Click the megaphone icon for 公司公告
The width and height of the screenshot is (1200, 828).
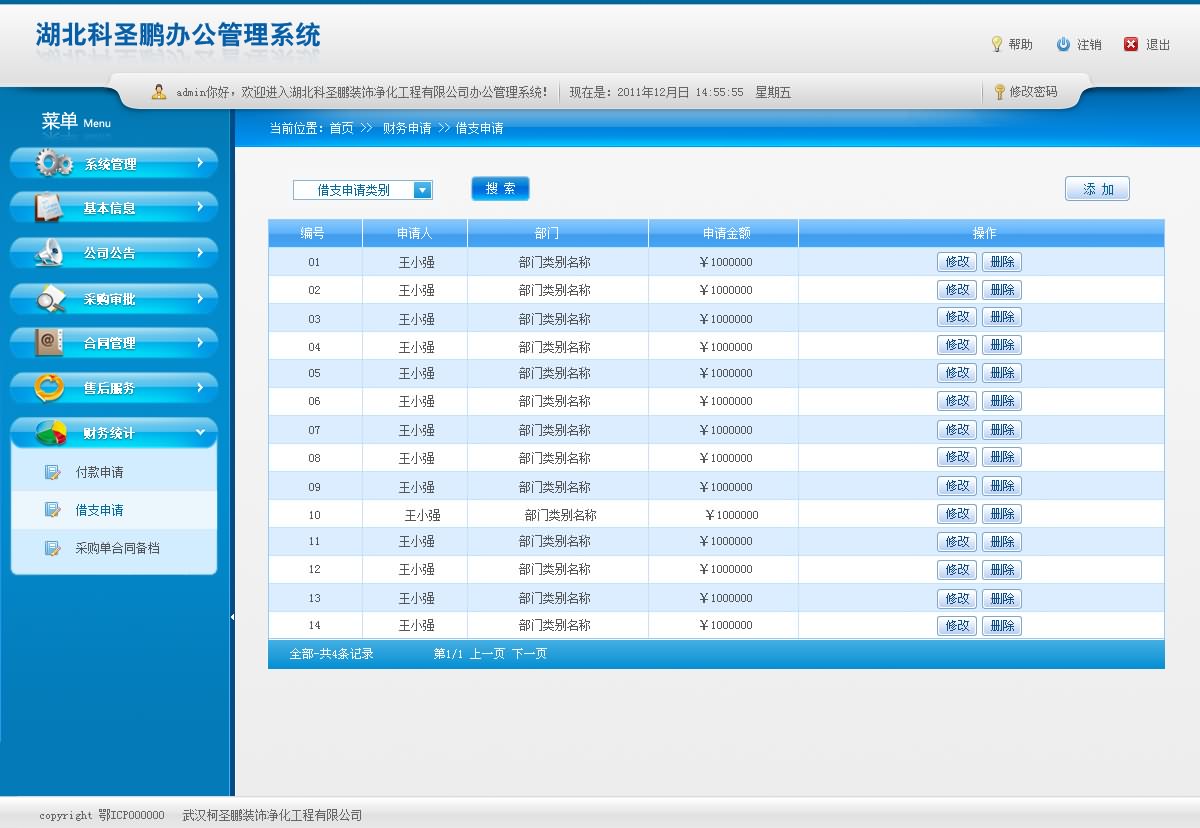pos(49,253)
